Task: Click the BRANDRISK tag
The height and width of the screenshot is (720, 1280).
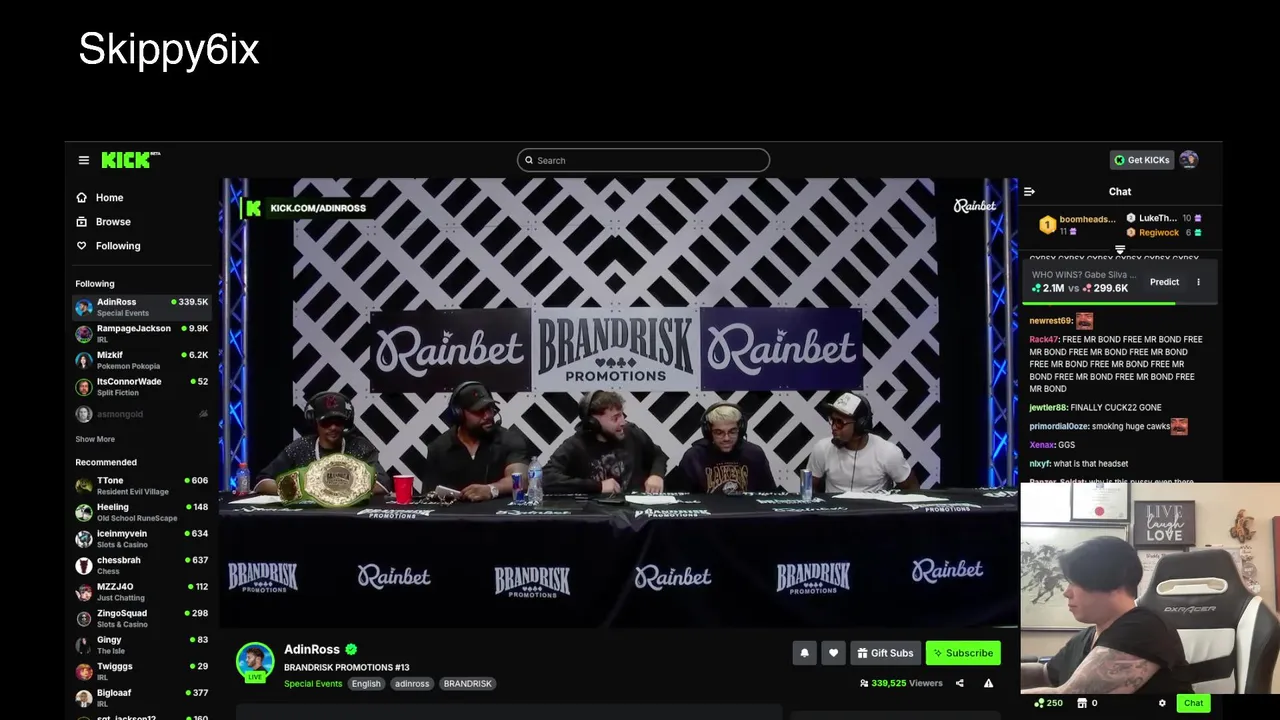Action: (x=468, y=684)
